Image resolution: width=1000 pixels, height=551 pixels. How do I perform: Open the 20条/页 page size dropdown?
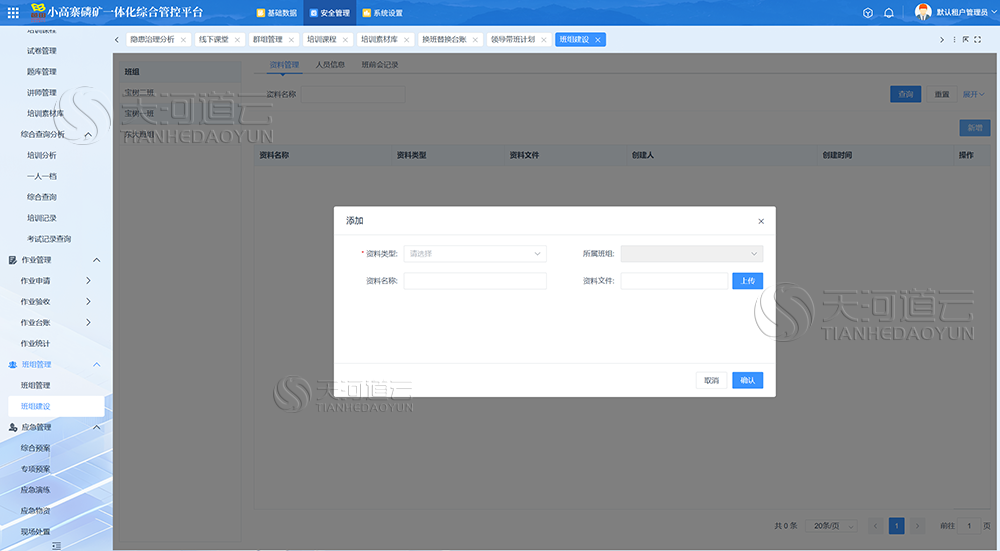point(832,526)
